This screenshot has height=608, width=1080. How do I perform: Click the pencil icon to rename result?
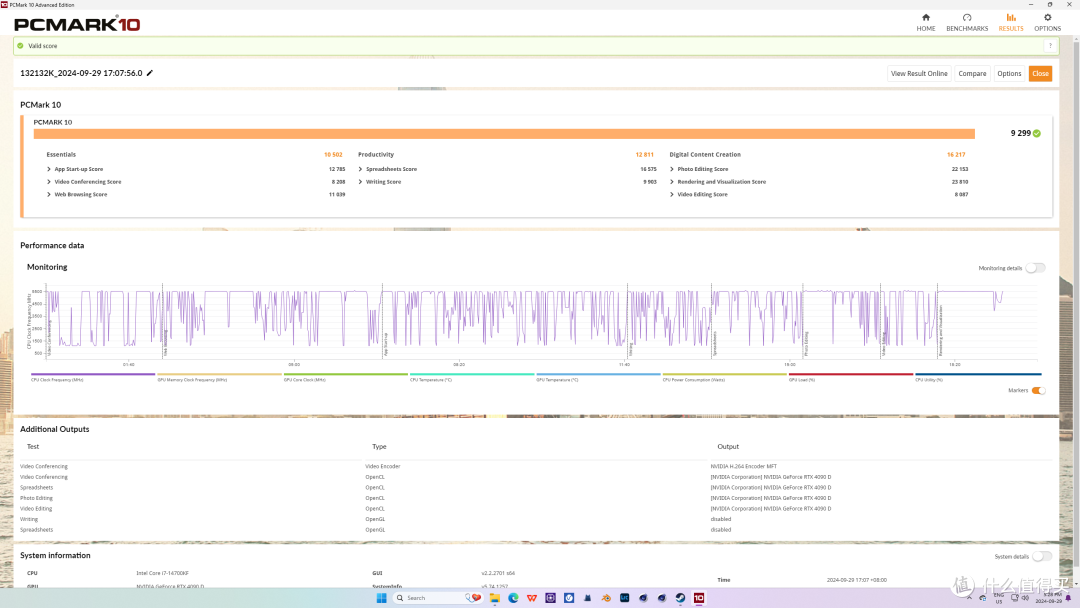click(x=149, y=73)
